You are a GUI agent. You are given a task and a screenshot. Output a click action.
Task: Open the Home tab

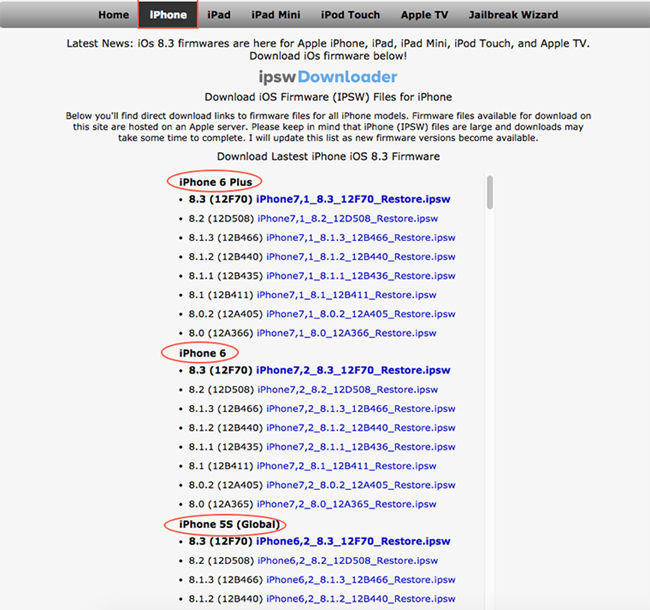click(113, 15)
